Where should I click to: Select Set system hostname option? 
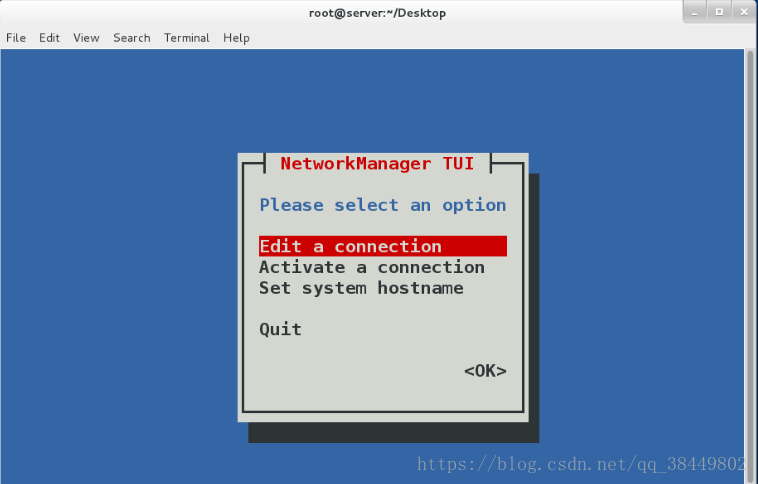click(361, 288)
